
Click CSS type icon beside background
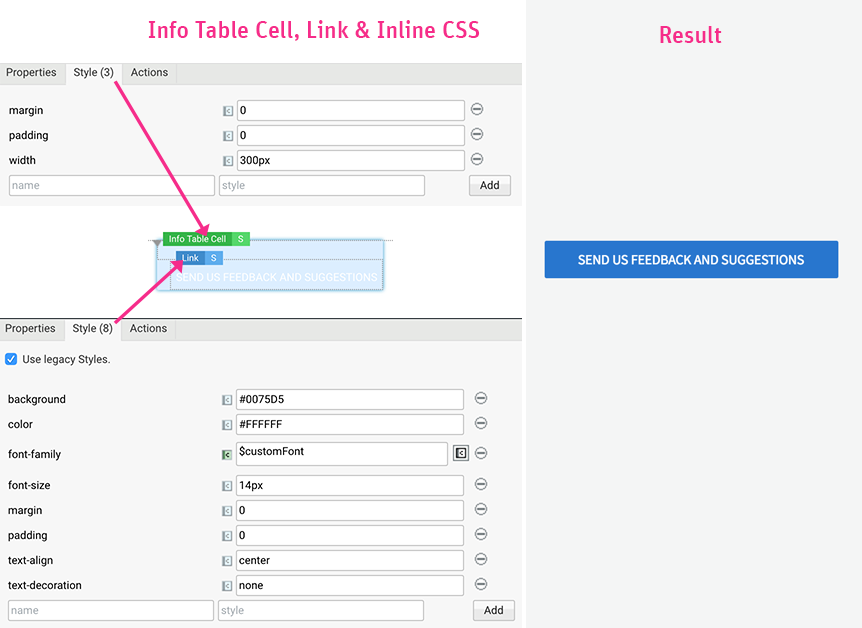227,400
